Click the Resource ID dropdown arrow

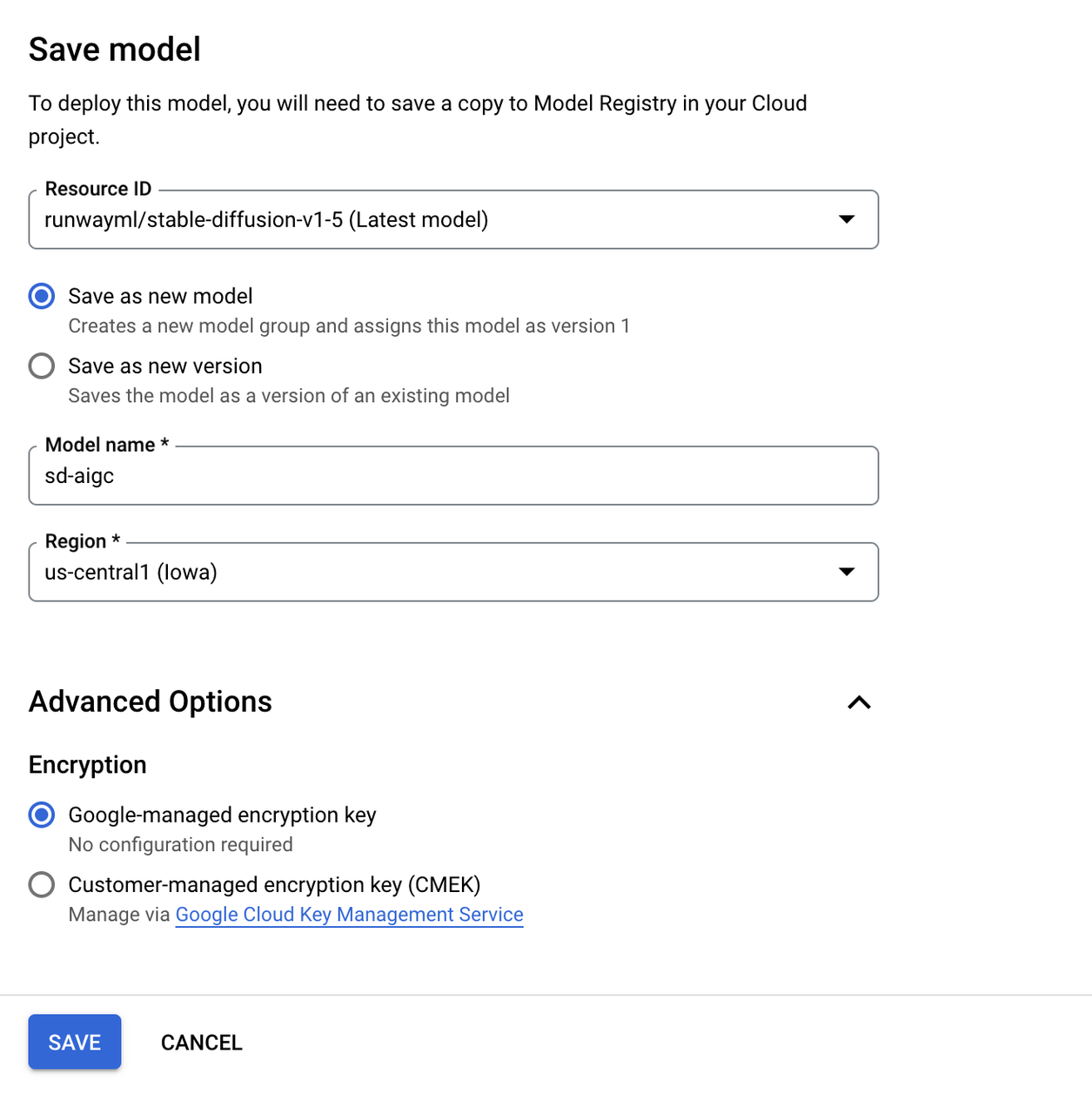pyautogui.click(x=846, y=219)
